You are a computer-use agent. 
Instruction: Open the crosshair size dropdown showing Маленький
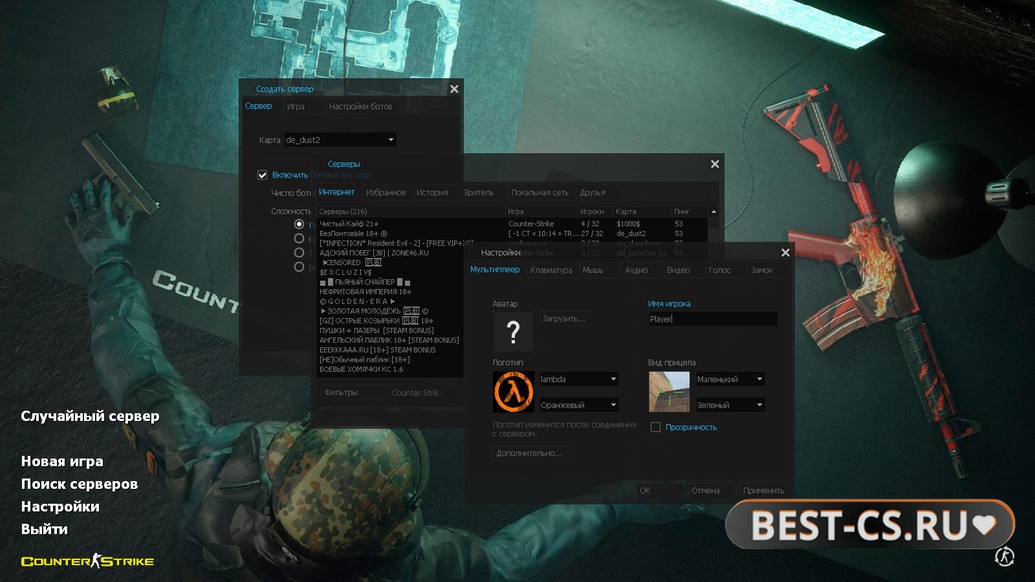(x=729, y=379)
